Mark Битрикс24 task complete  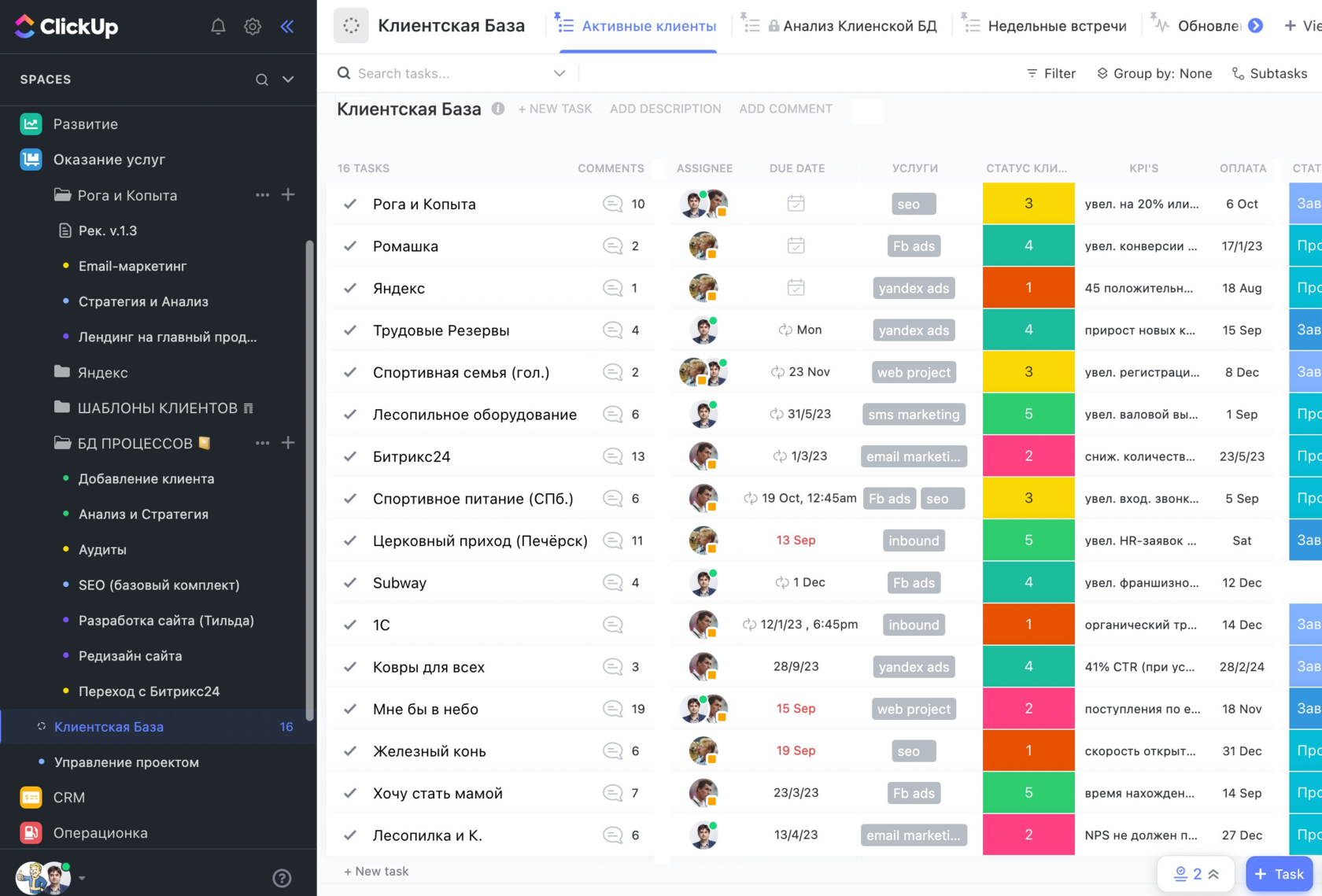350,456
